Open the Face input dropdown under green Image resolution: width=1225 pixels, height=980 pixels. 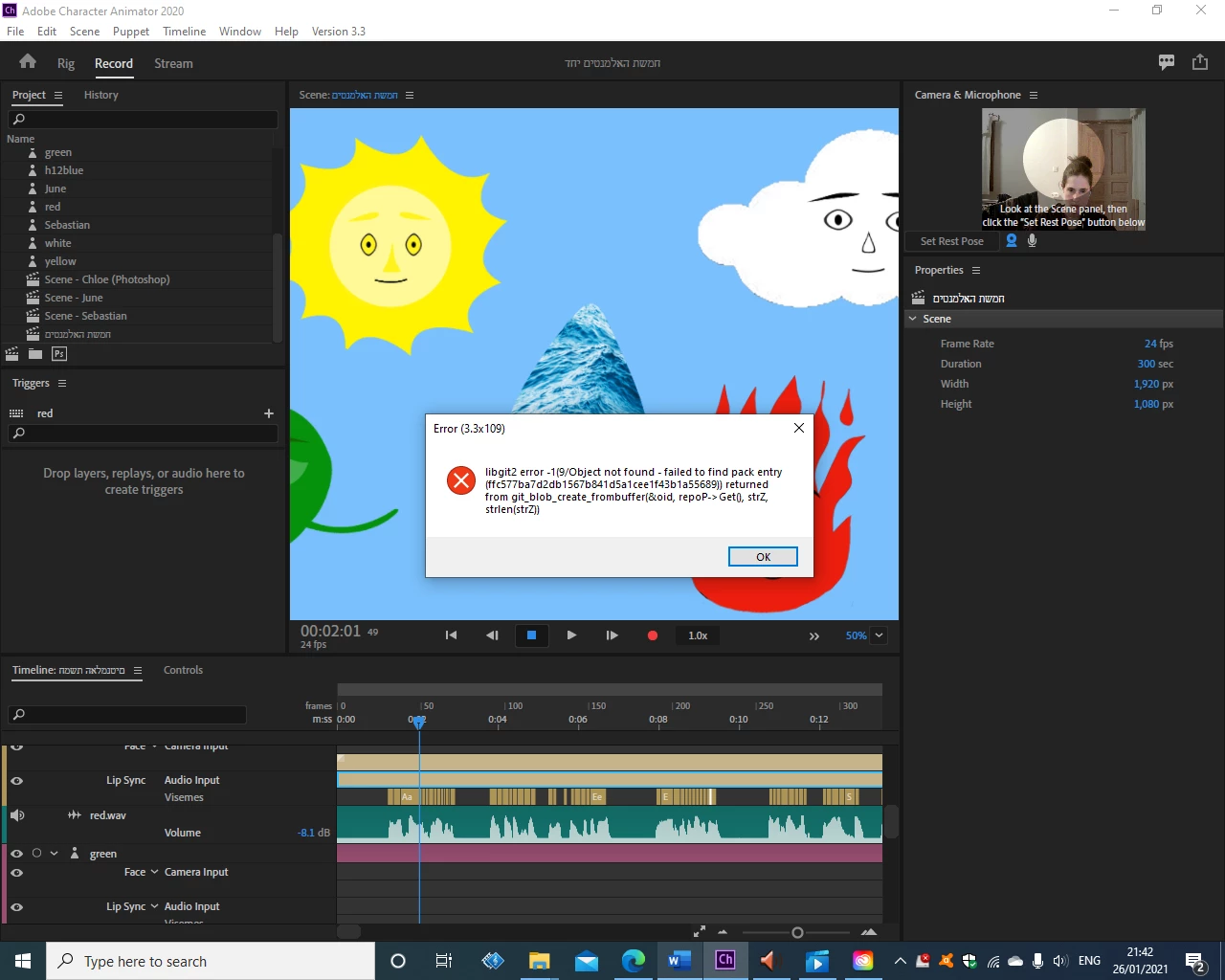(x=154, y=872)
